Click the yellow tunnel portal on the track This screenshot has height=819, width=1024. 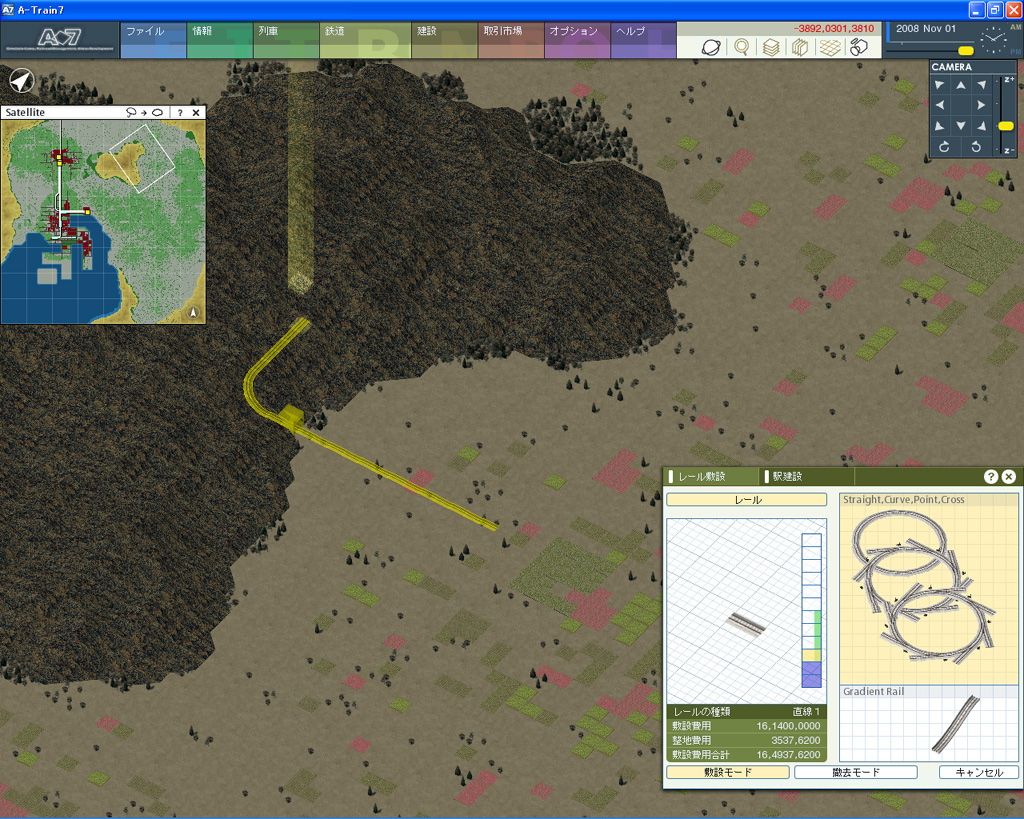coord(291,417)
